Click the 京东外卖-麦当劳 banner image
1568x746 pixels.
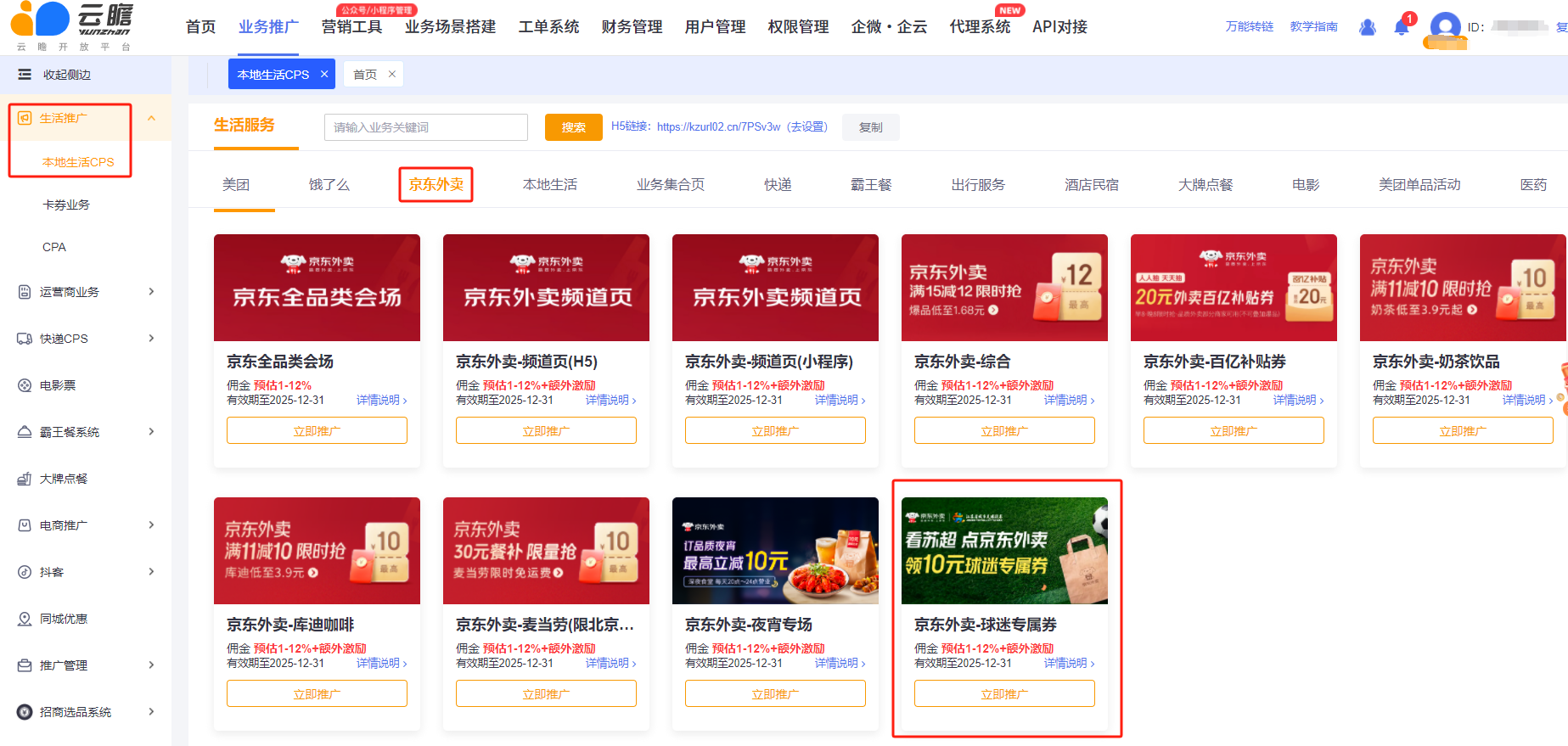(x=546, y=551)
